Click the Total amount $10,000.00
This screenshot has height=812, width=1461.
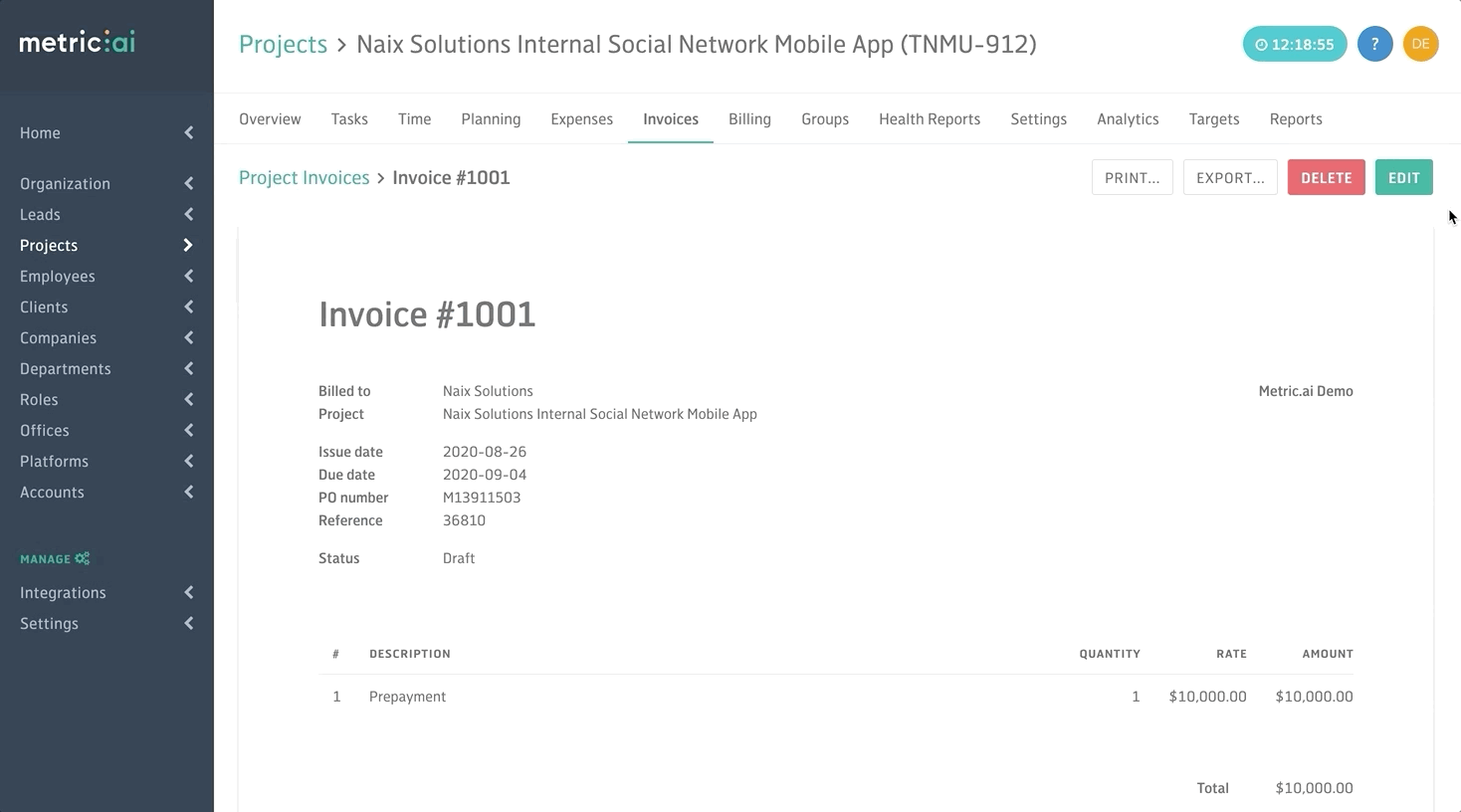[1314, 788]
